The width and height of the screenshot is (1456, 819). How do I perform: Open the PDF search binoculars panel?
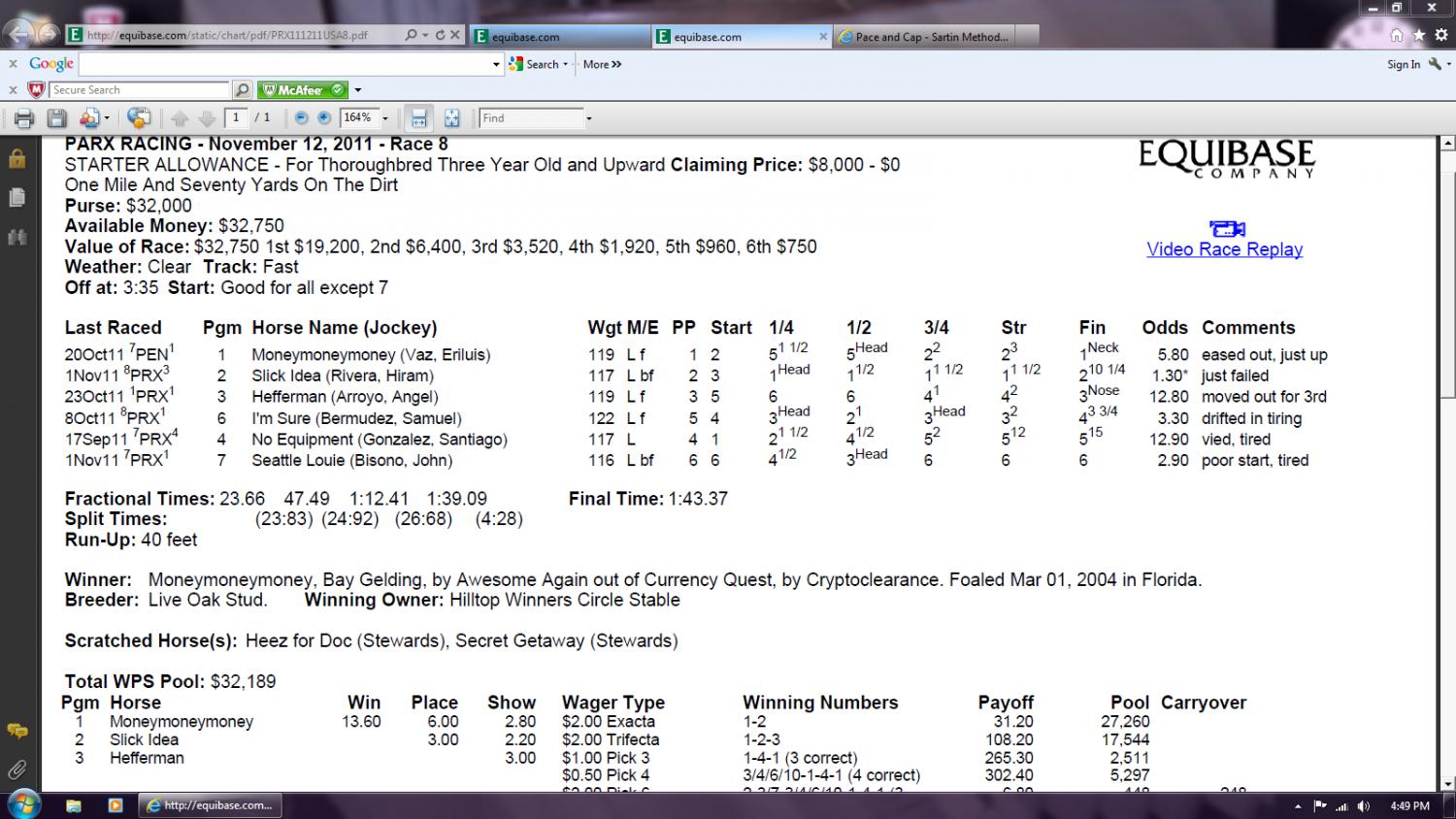[17, 237]
